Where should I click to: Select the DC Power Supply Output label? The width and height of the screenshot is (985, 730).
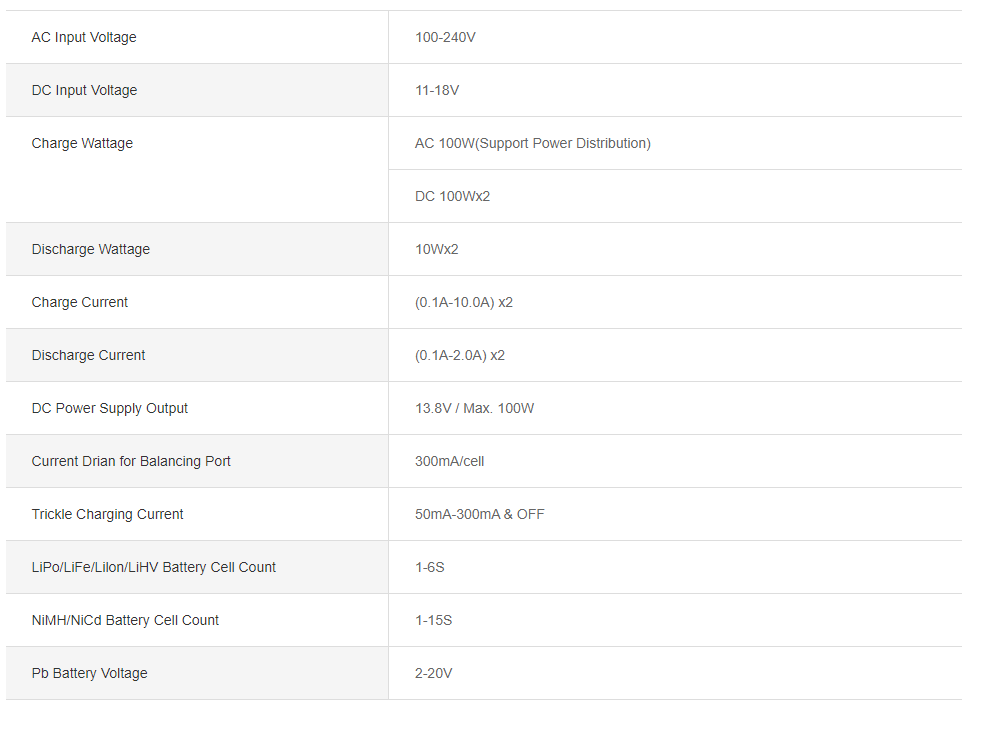110,408
